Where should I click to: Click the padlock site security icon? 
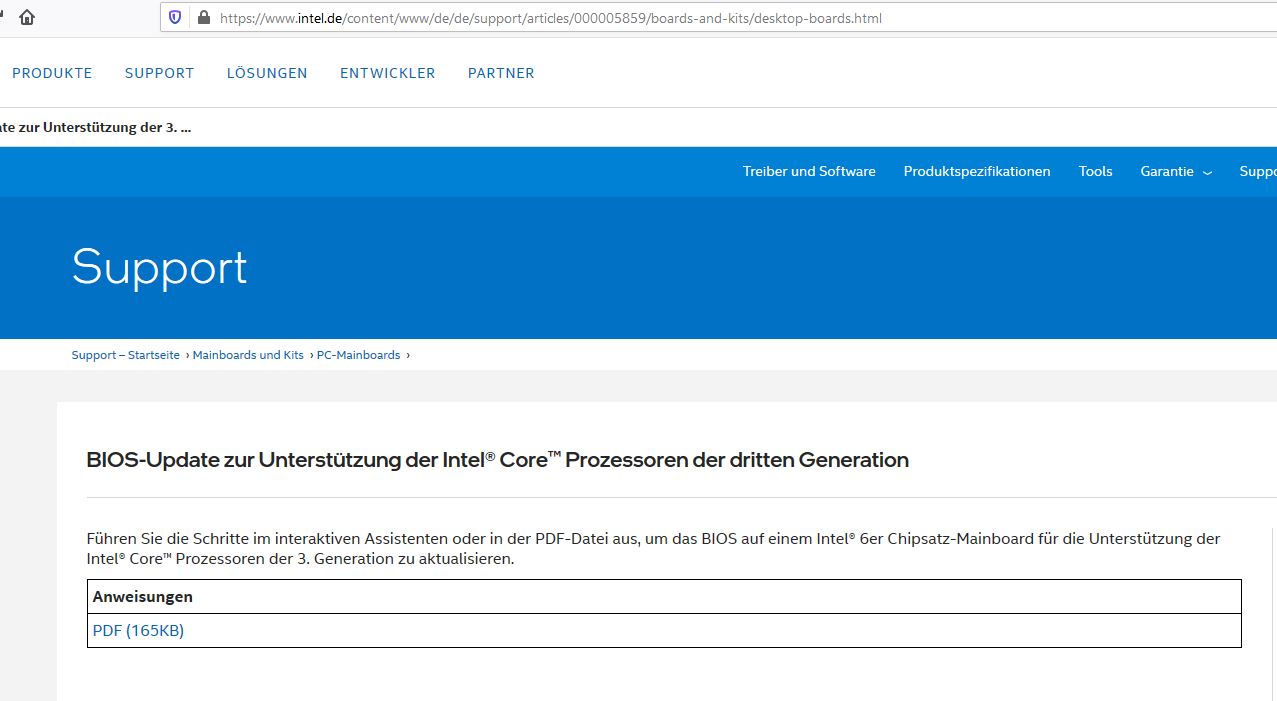[204, 17]
